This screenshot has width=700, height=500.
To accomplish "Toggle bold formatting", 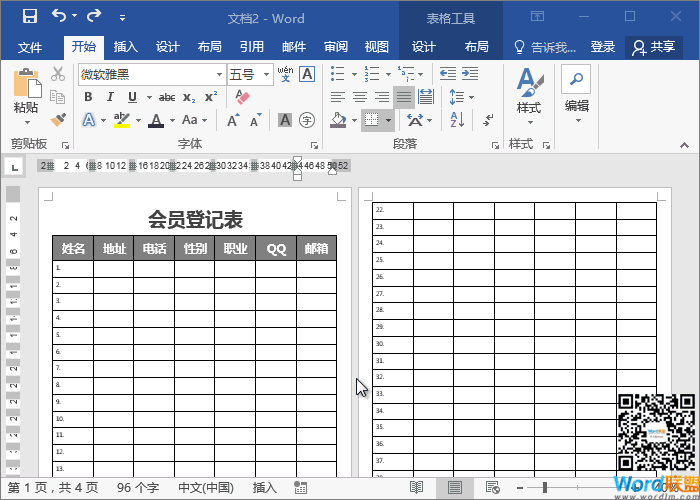I will (x=88, y=97).
